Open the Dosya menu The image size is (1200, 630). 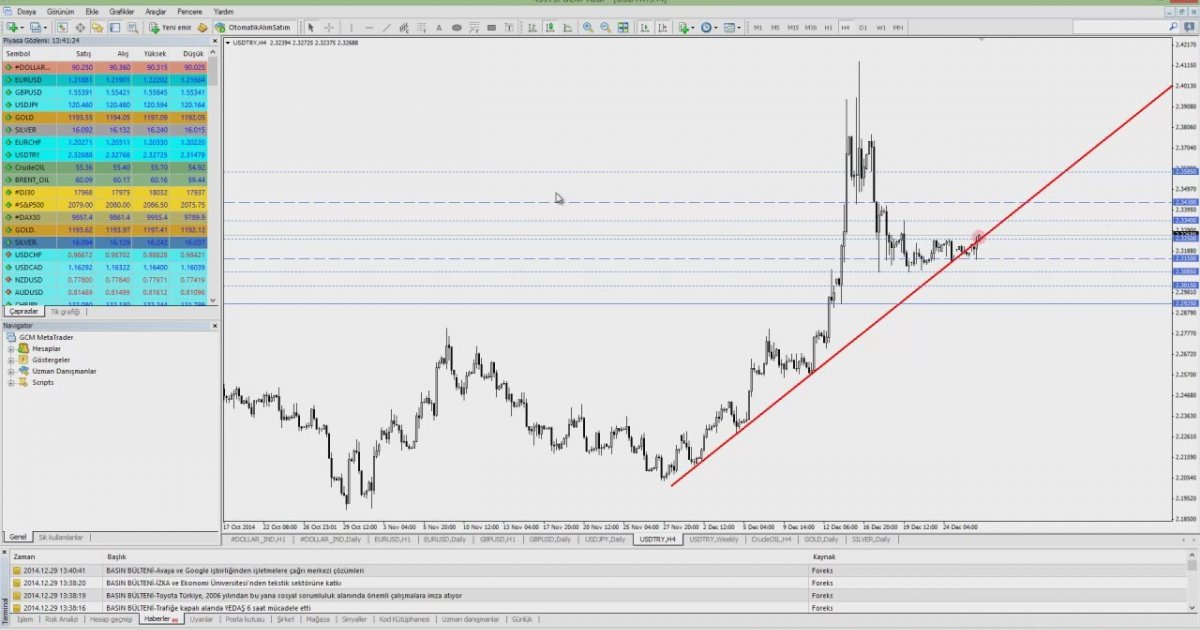tap(26, 11)
